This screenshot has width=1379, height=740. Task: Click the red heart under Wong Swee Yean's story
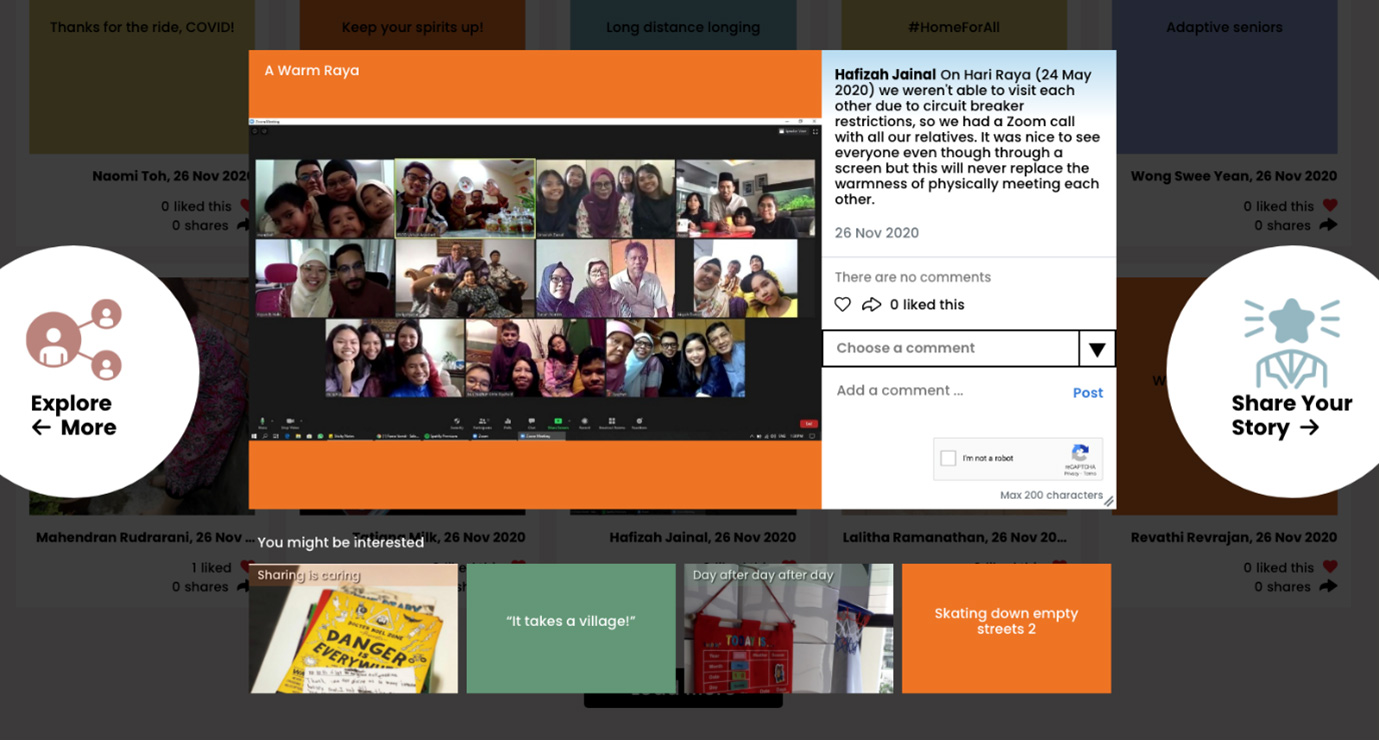tap(1329, 205)
